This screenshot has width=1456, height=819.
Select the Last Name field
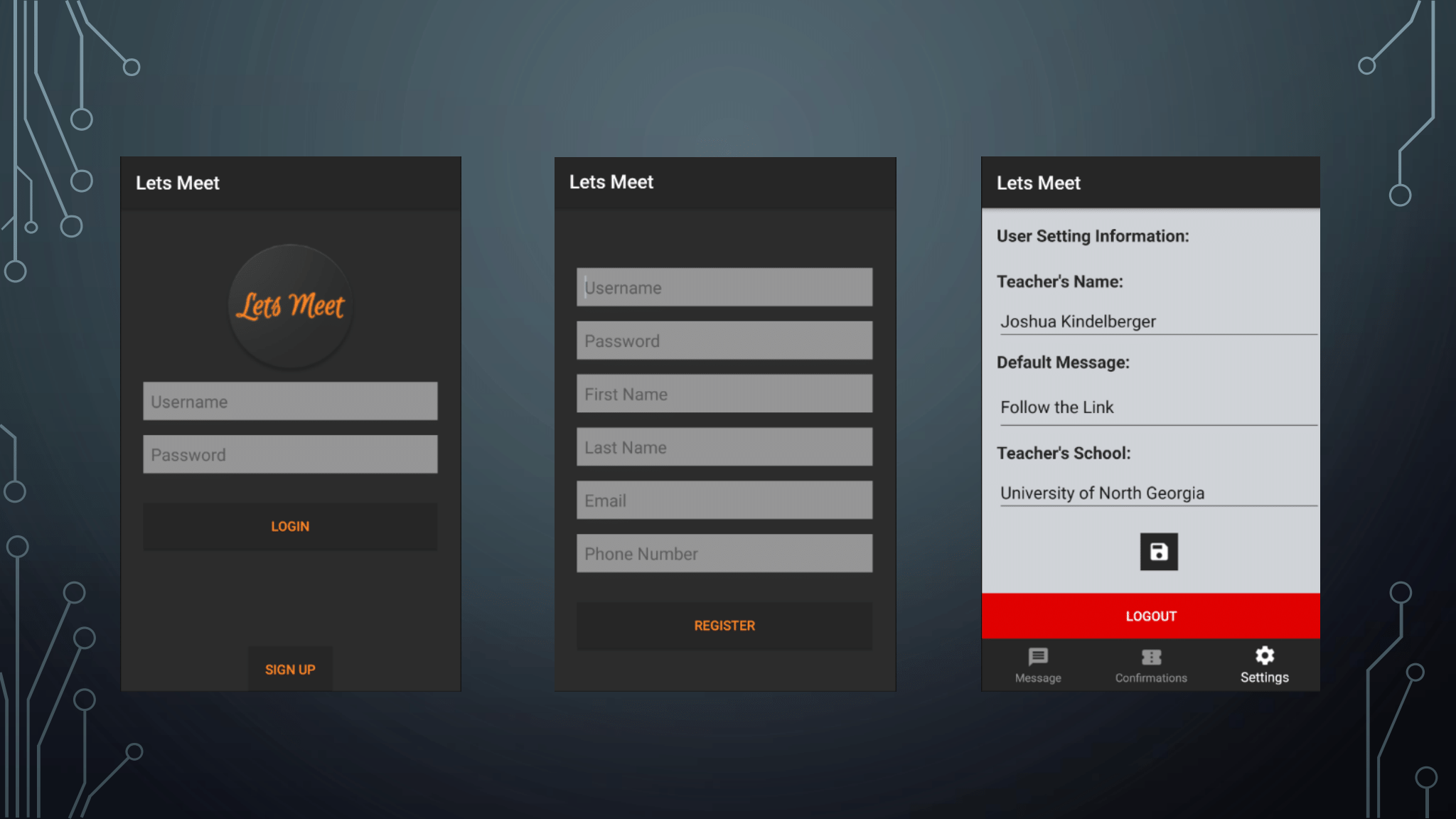point(724,447)
